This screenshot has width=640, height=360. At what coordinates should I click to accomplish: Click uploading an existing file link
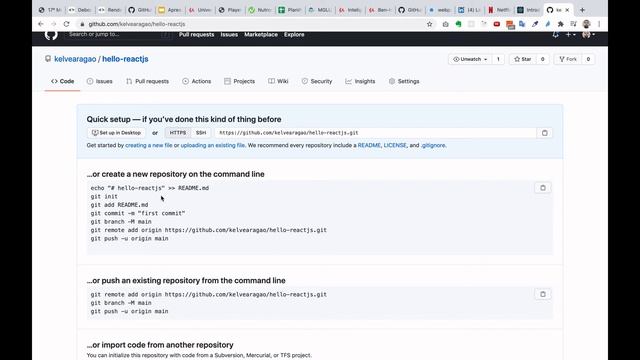213,145
